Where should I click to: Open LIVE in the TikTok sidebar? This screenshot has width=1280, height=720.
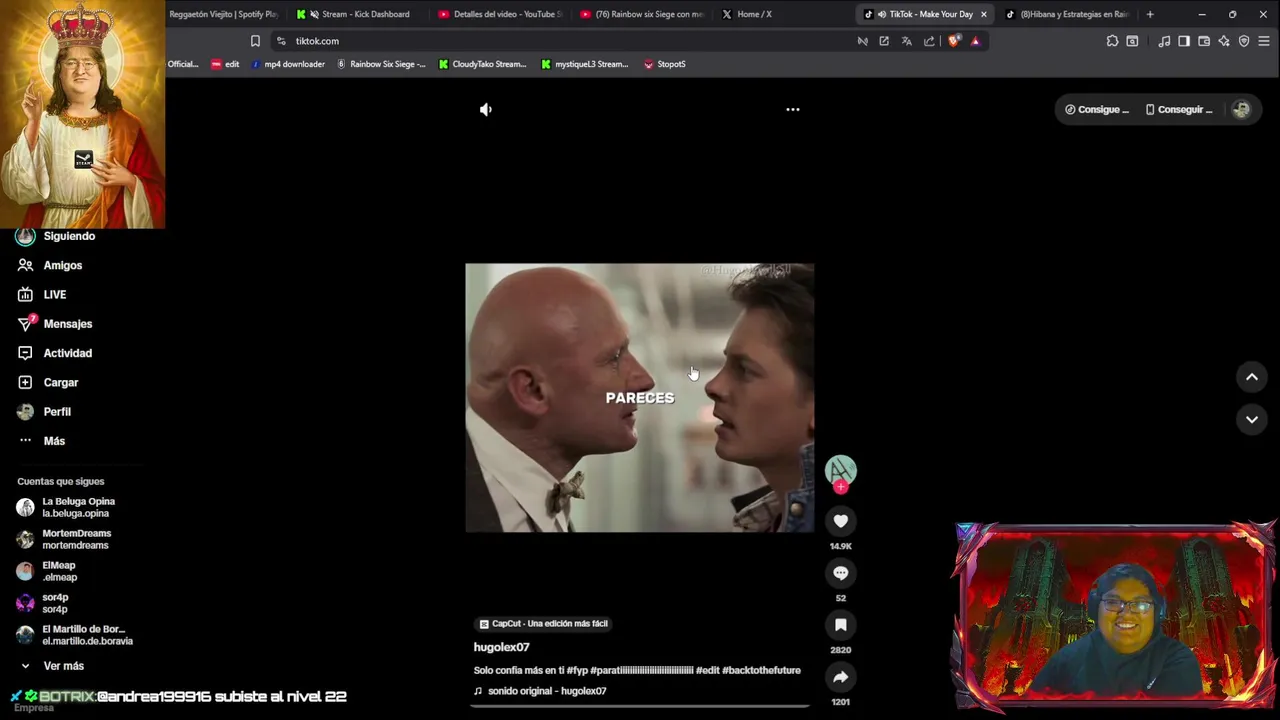41,295
